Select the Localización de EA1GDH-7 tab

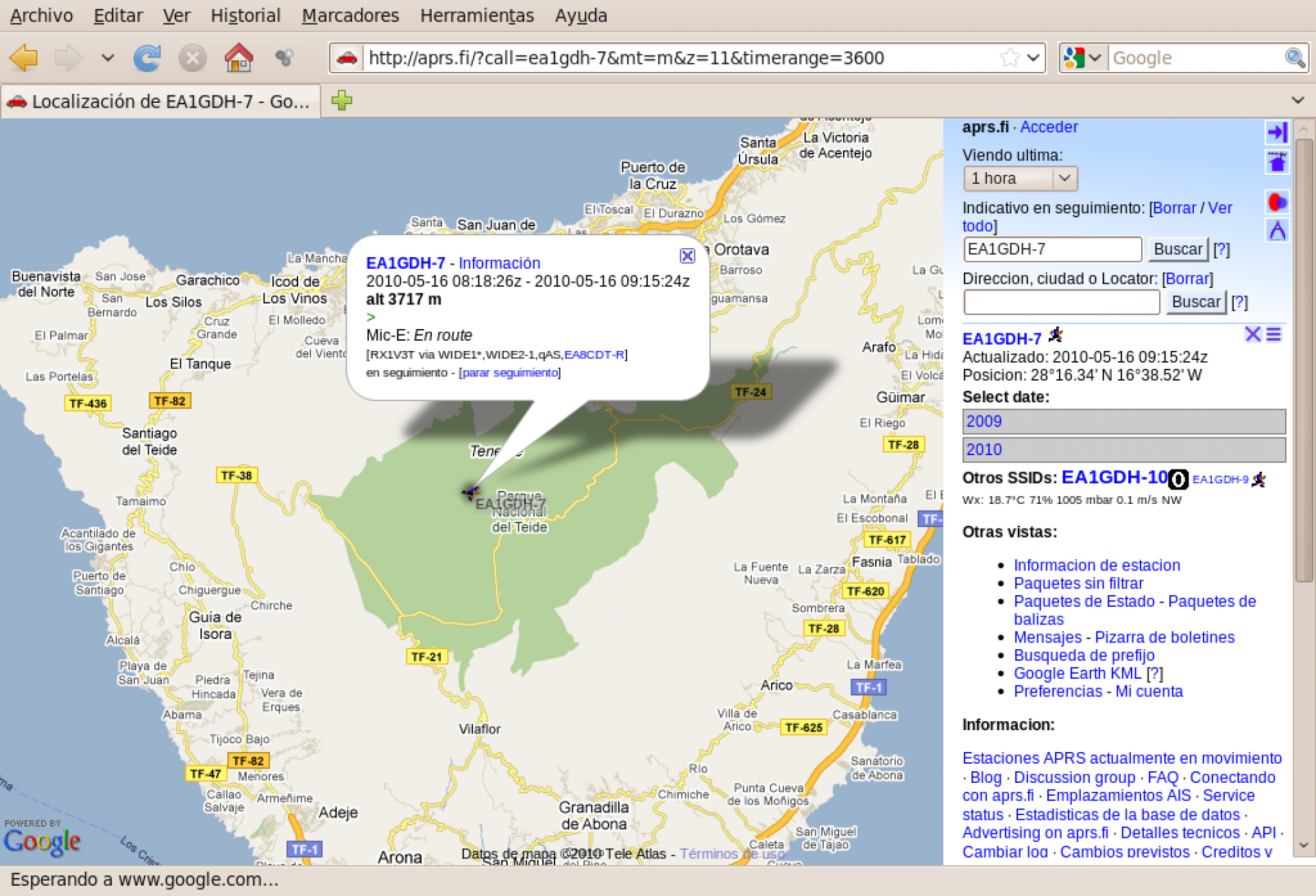pyautogui.click(x=160, y=101)
